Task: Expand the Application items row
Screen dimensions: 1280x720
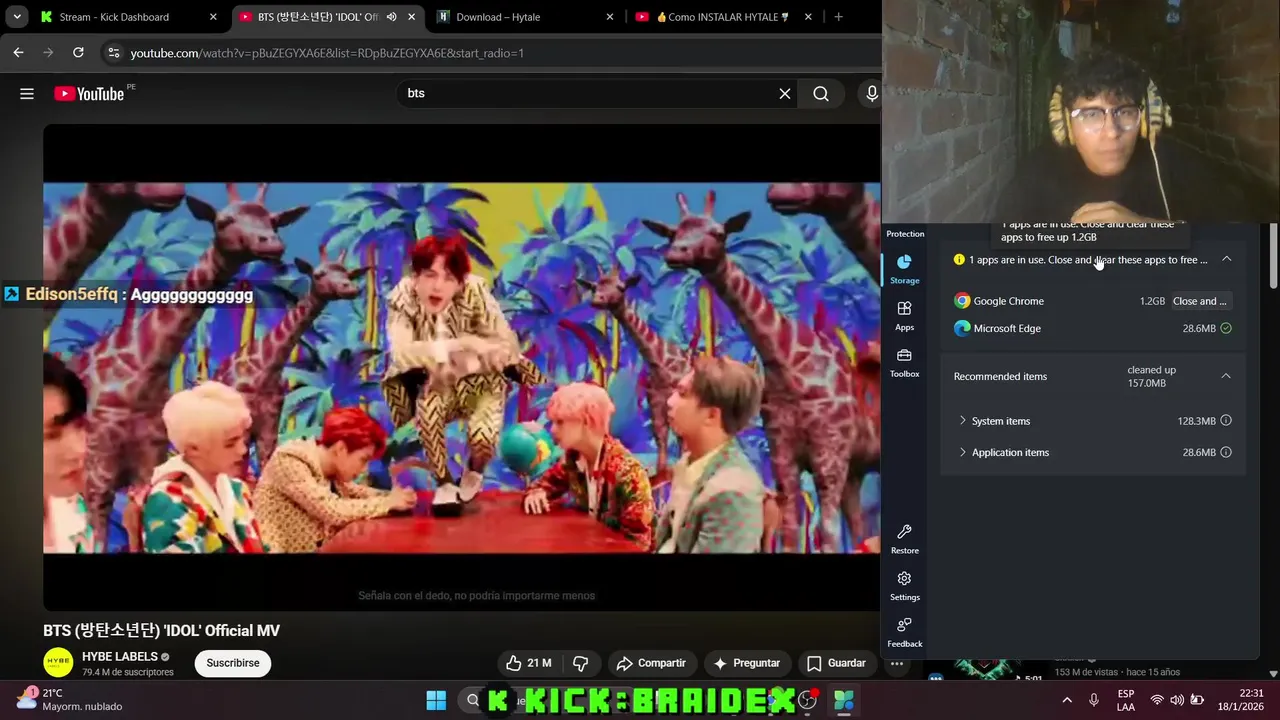Action: pos(1092,452)
